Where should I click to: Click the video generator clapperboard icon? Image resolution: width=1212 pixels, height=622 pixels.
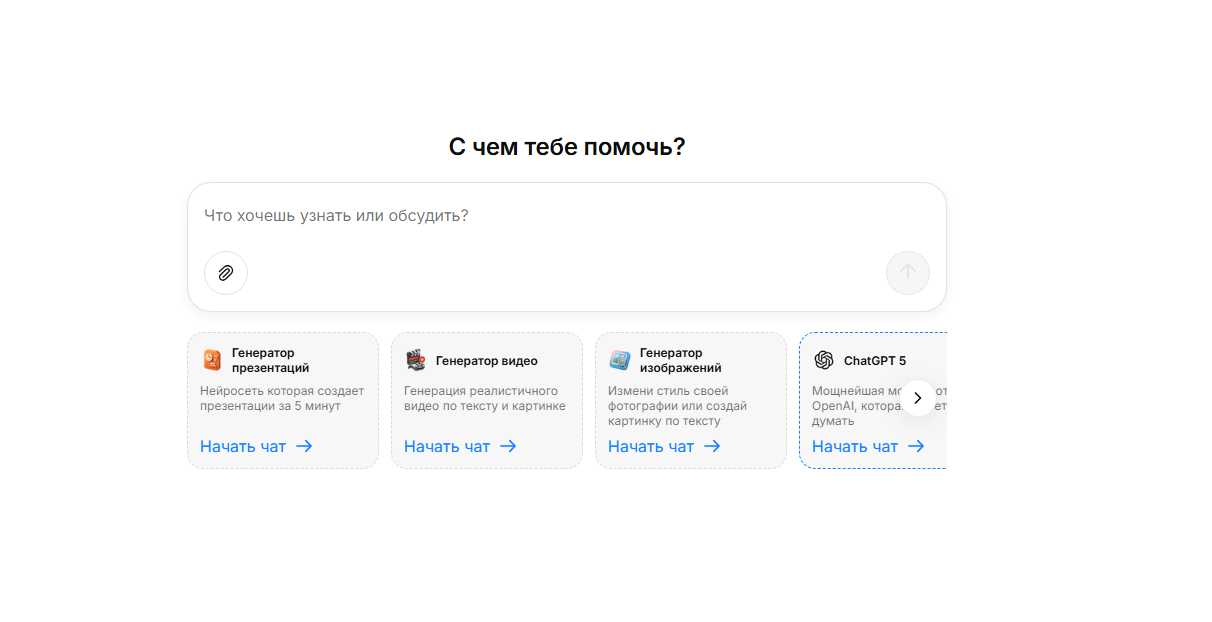tap(415, 360)
